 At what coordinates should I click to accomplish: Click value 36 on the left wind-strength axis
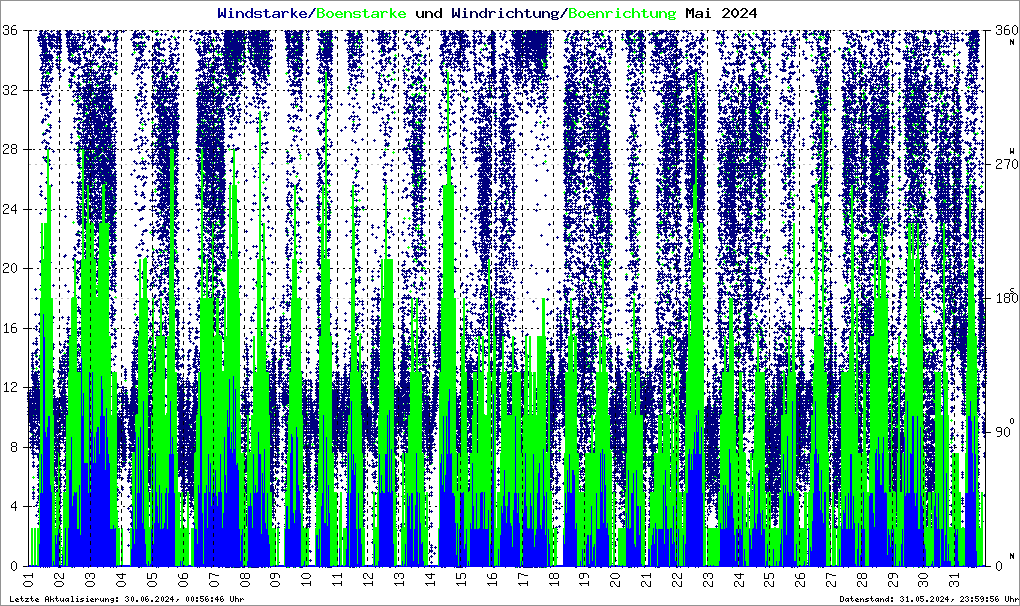(10, 31)
